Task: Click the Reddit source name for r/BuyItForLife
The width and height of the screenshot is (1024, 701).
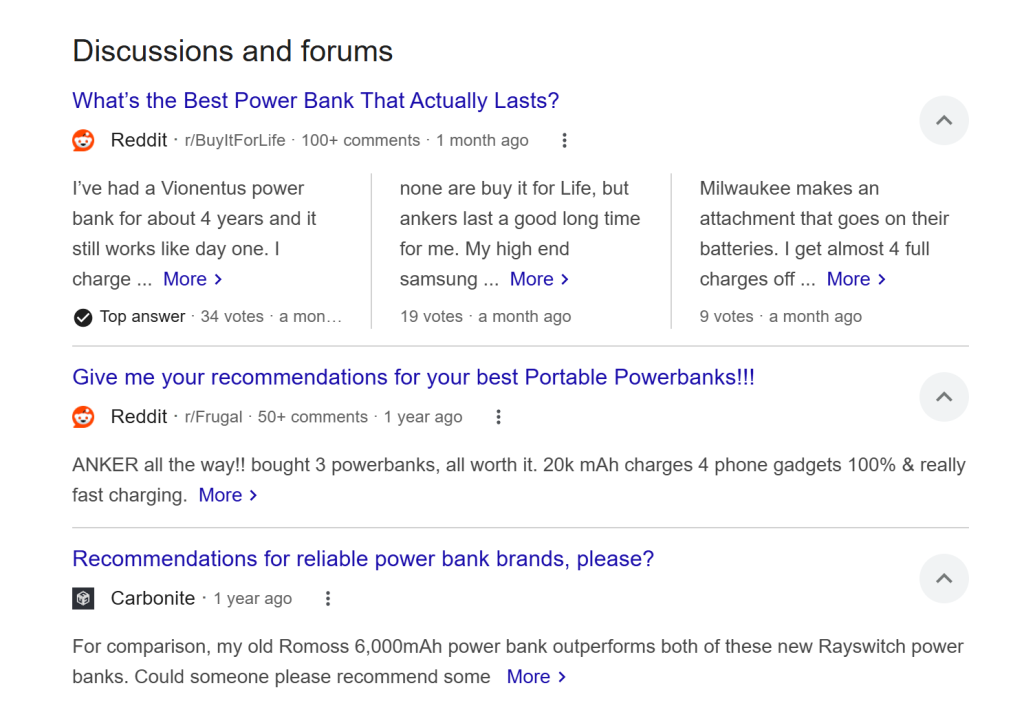Action: point(139,141)
